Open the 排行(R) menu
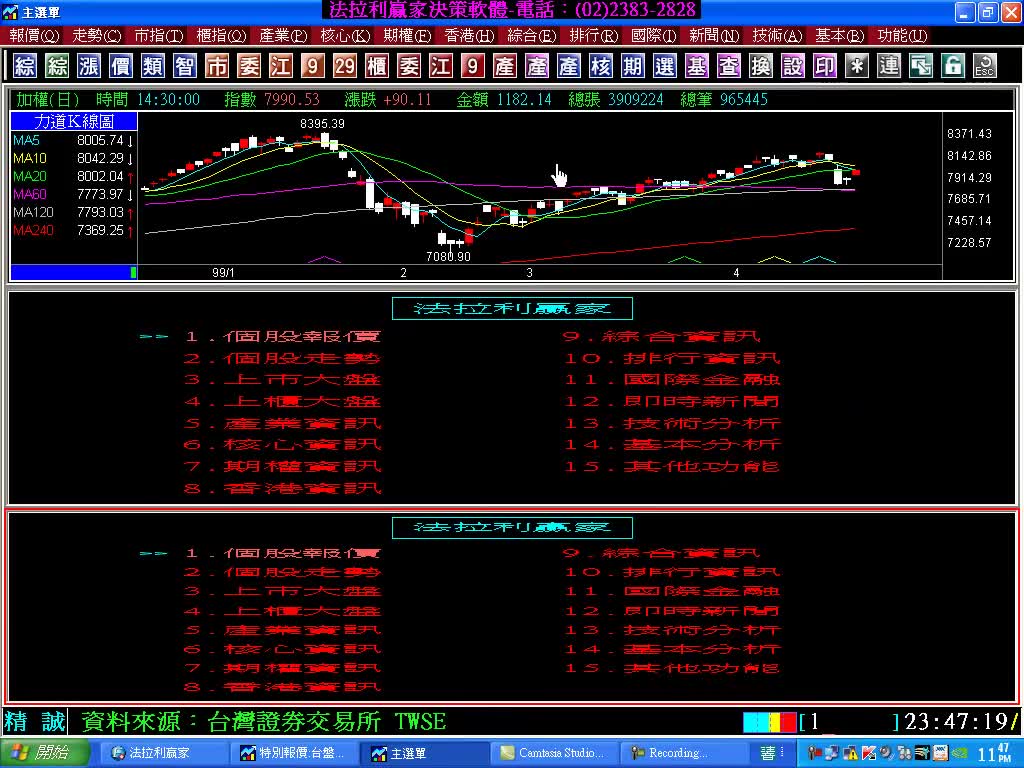This screenshot has height=768, width=1024. [594, 35]
